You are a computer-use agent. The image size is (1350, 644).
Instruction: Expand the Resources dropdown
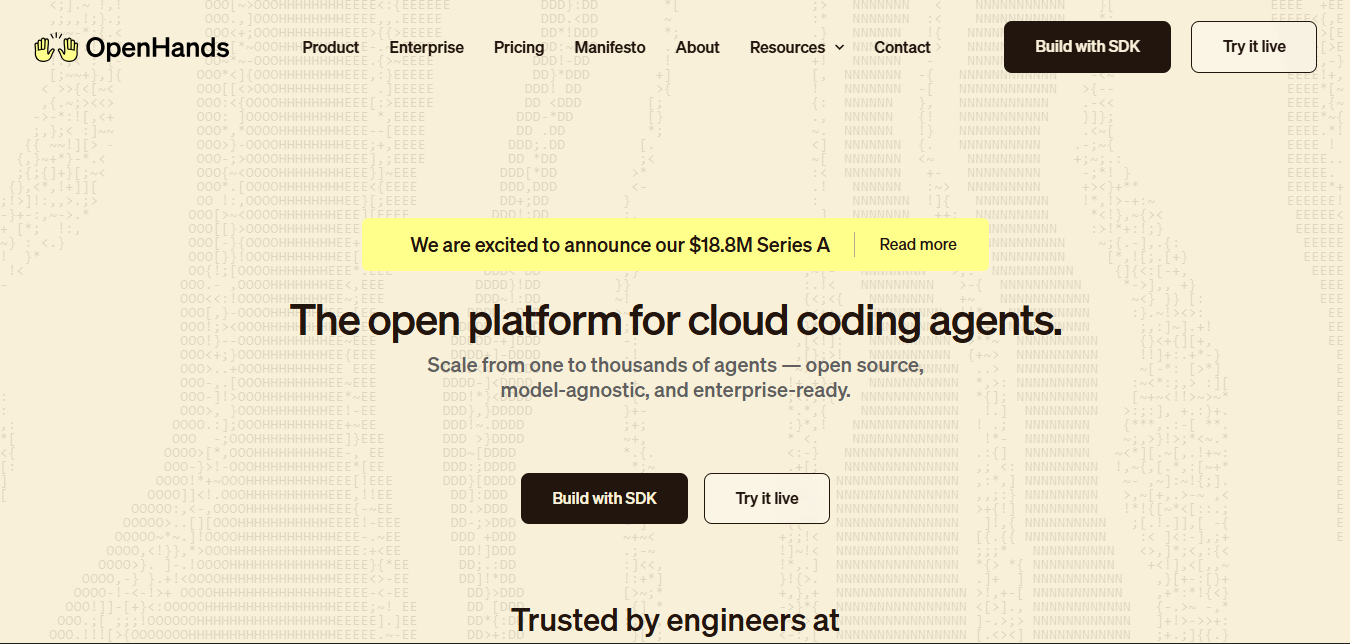(x=787, y=47)
